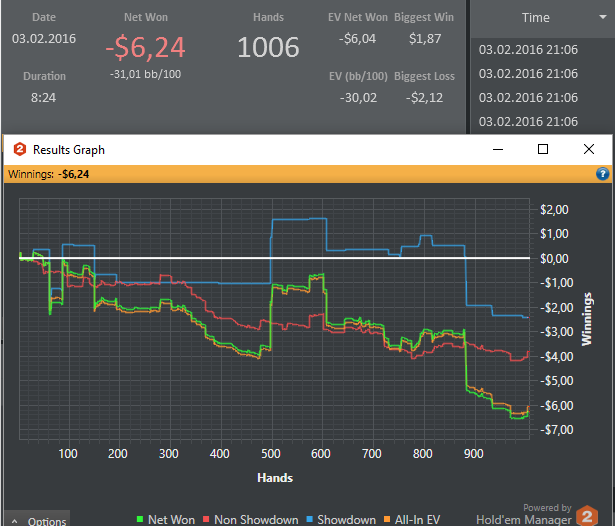Toggle the Showdown blue legend swatch

pos(309,519)
